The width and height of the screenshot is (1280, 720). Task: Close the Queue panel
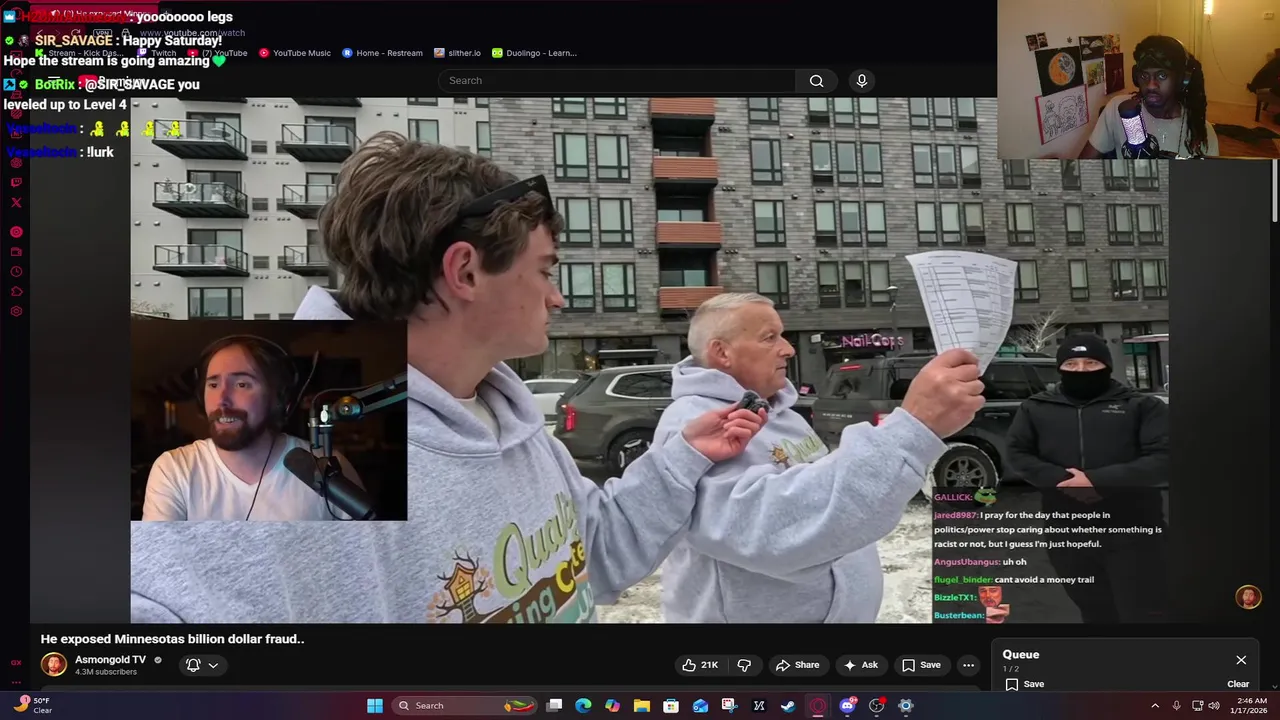(1241, 660)
